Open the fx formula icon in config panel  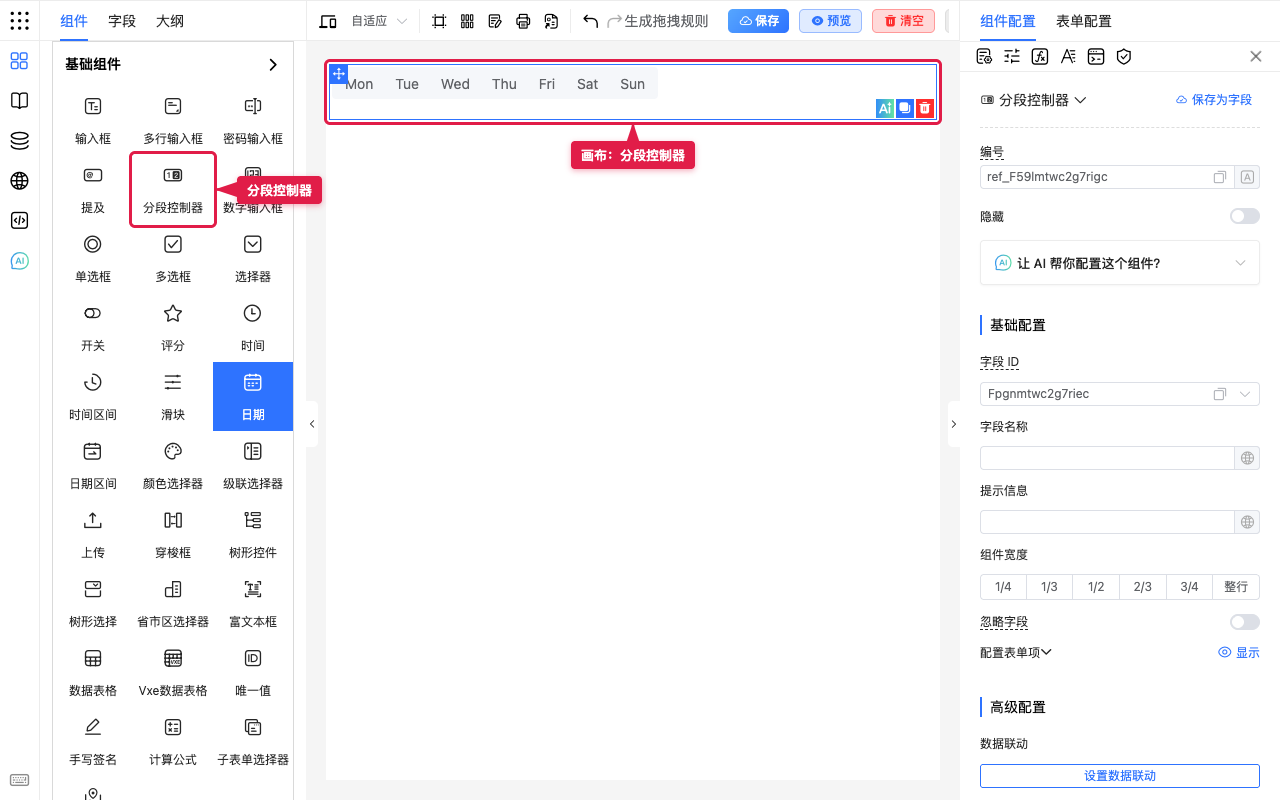[1040, 56]
